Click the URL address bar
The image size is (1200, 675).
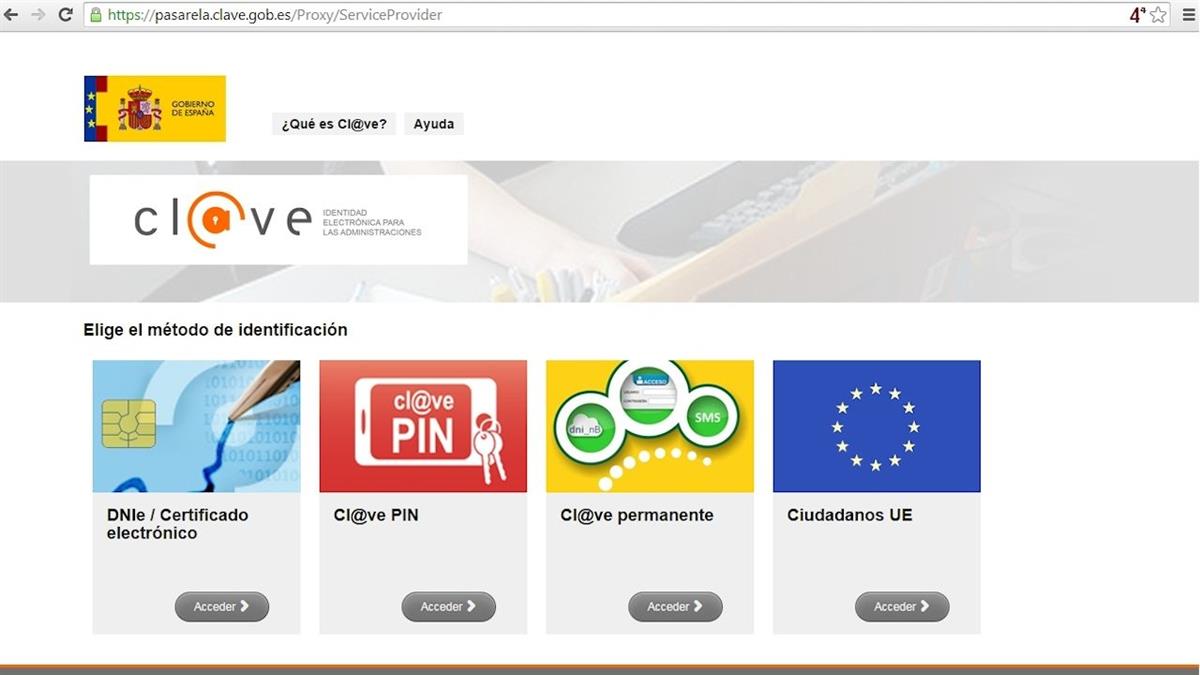(600, 15)
